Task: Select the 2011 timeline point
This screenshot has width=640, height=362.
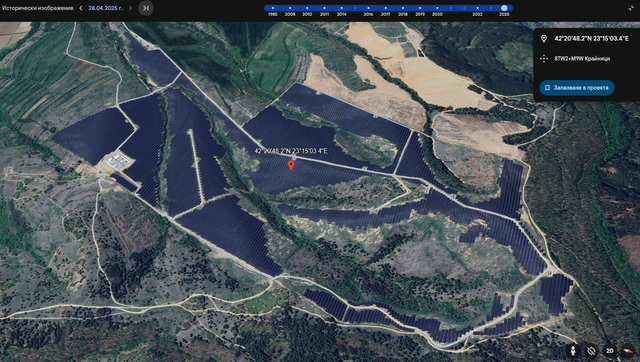Action: (x=324, y=8)
